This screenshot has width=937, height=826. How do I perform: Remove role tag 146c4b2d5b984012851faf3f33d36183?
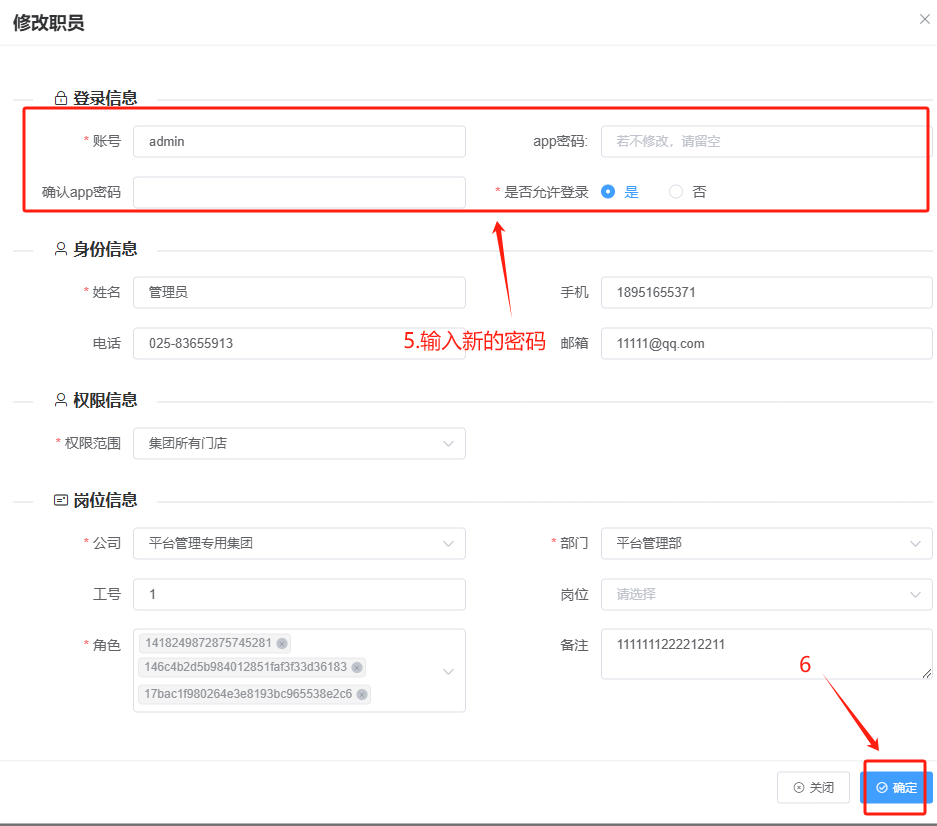coord(356,667)
